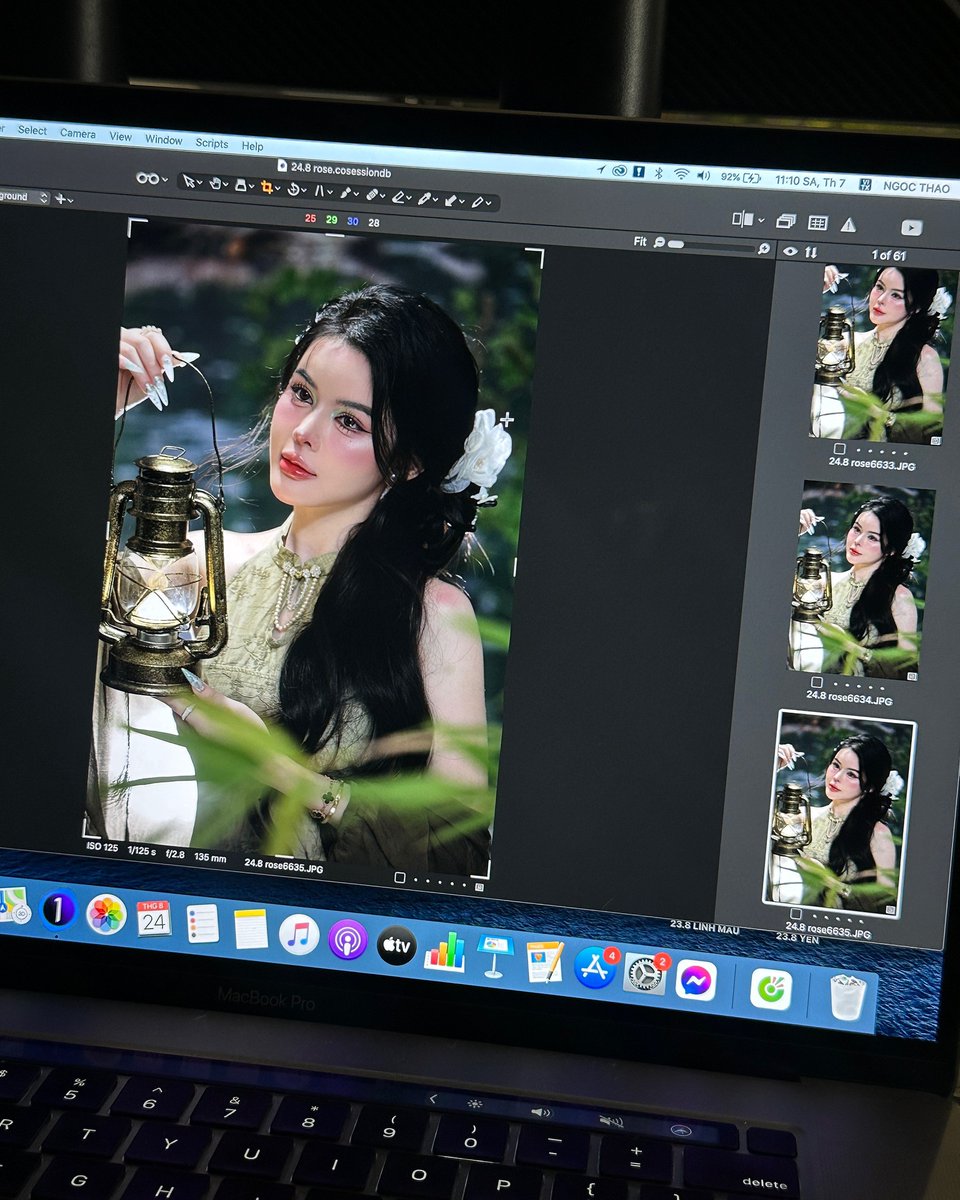
Task: Click the 11:10 clock in menu bar
Action: [x=810, y=181]
